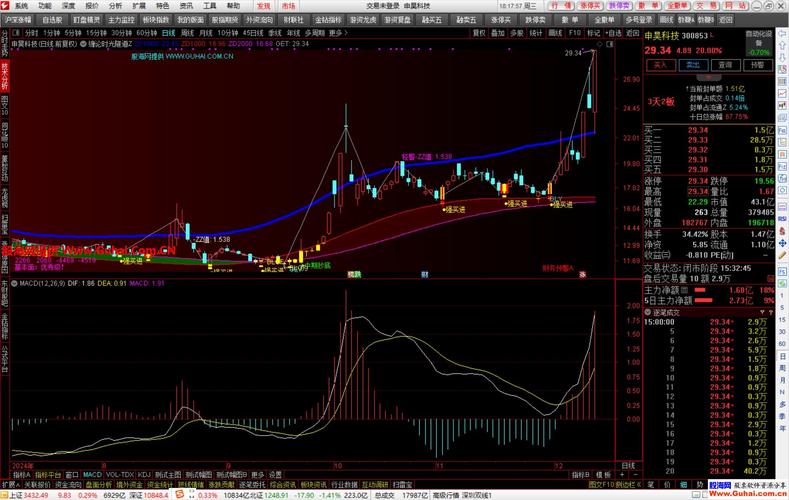Expand the arrow below the 买入 buttons
This screenshot has height=500, width=789.
(709, 78)
